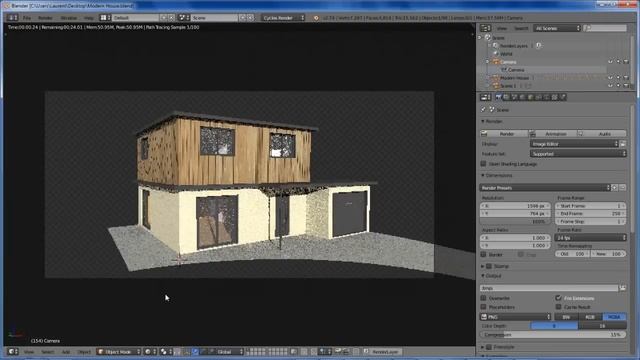Click the new window icon beside Display dropdown
The height and width of the screenshot is (360, 640).
point(623,144)
